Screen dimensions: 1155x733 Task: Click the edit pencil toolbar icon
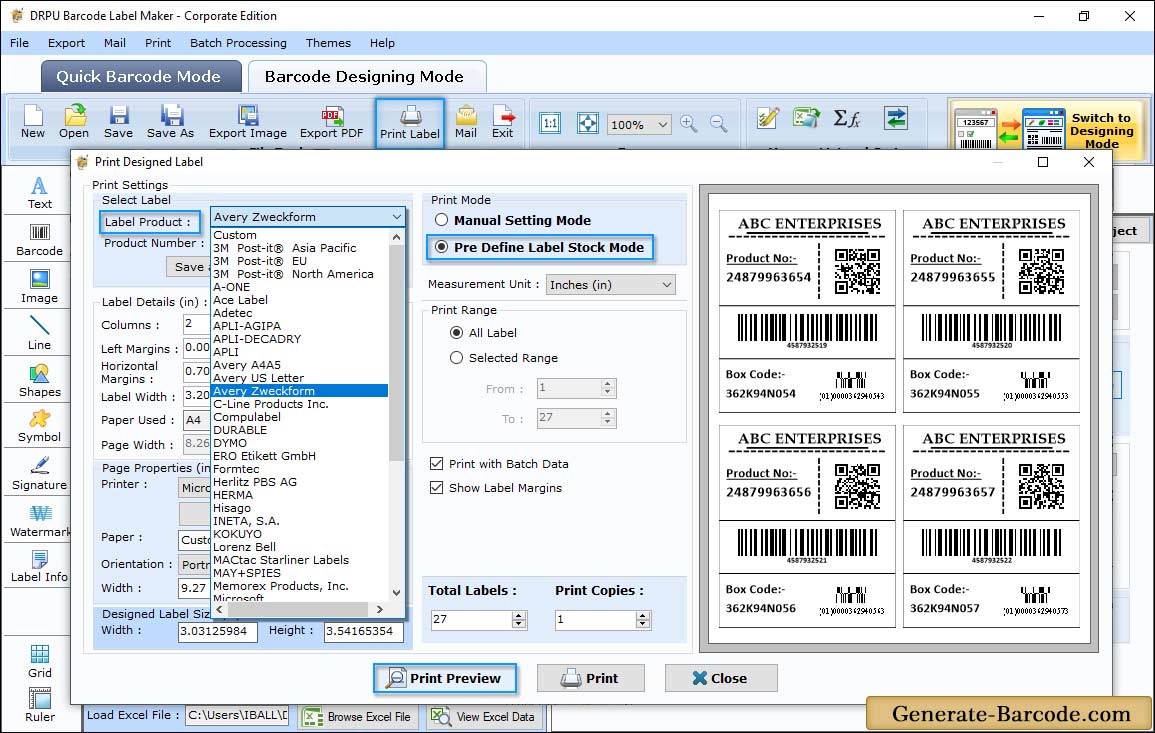click(x=768, y=118)
